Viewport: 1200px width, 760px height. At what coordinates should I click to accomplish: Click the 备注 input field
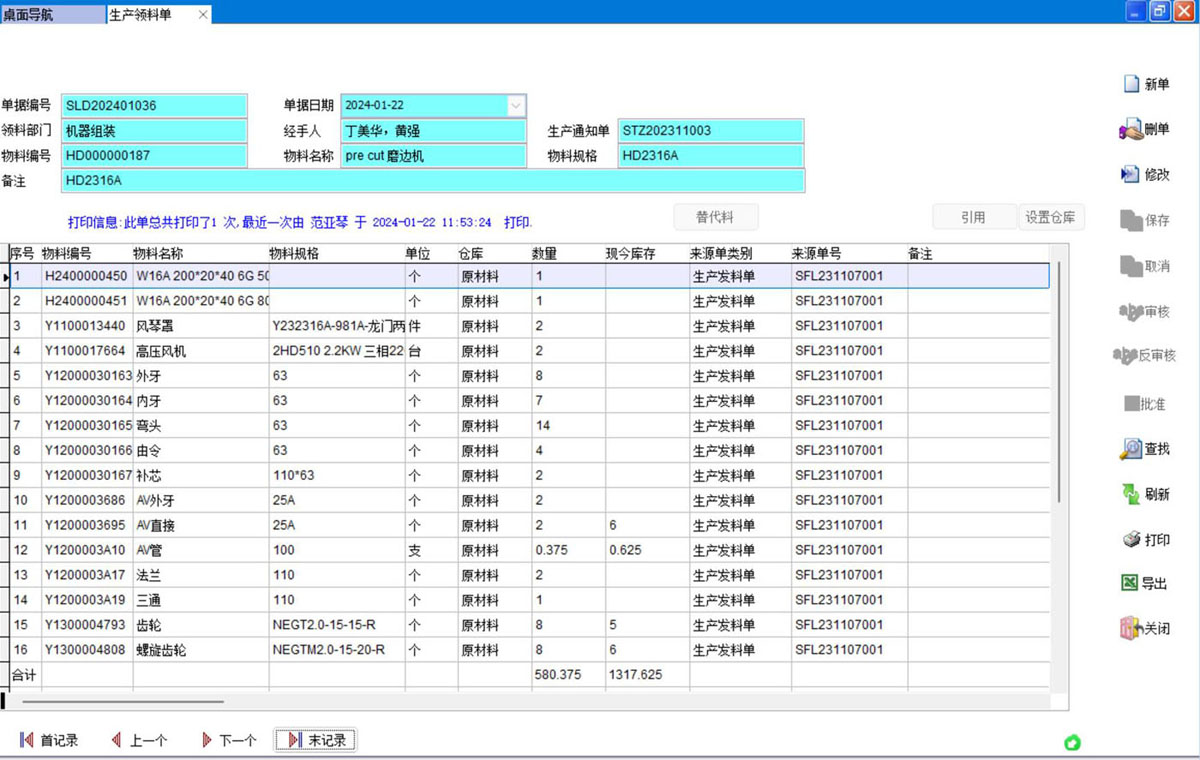(x=432, y=181)
